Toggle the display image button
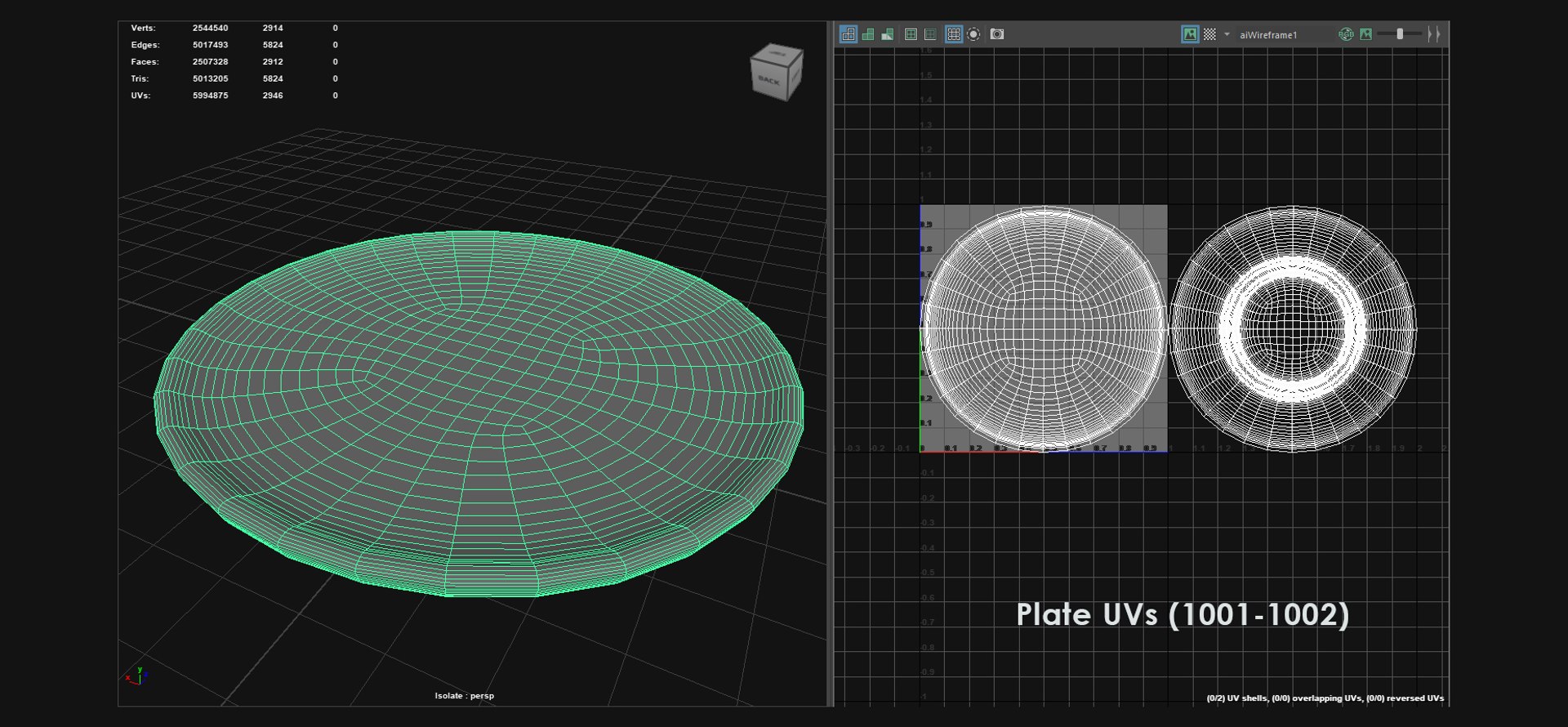 point(1190,34)
